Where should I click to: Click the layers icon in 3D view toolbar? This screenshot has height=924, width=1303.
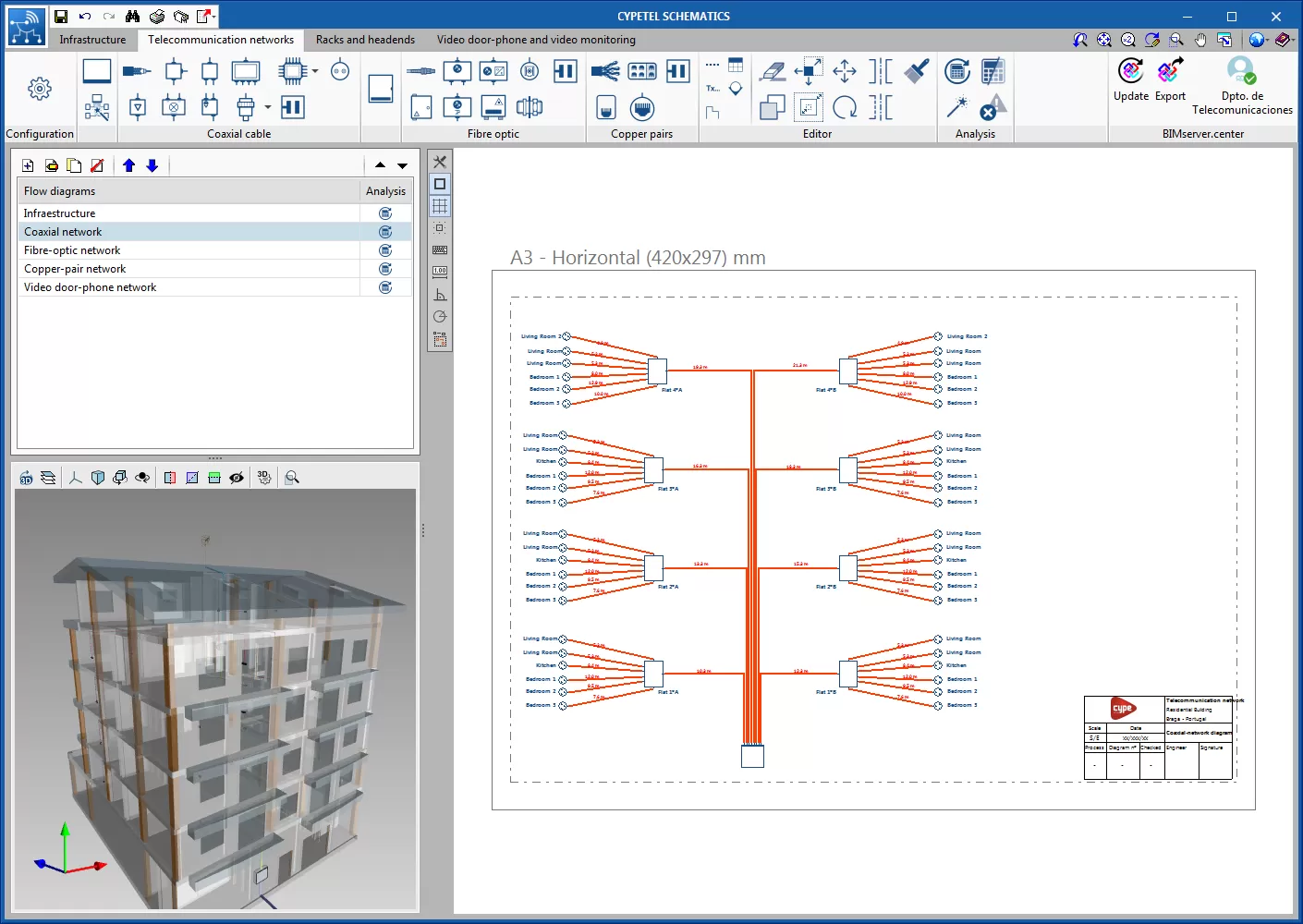click(x=48, y=478)
